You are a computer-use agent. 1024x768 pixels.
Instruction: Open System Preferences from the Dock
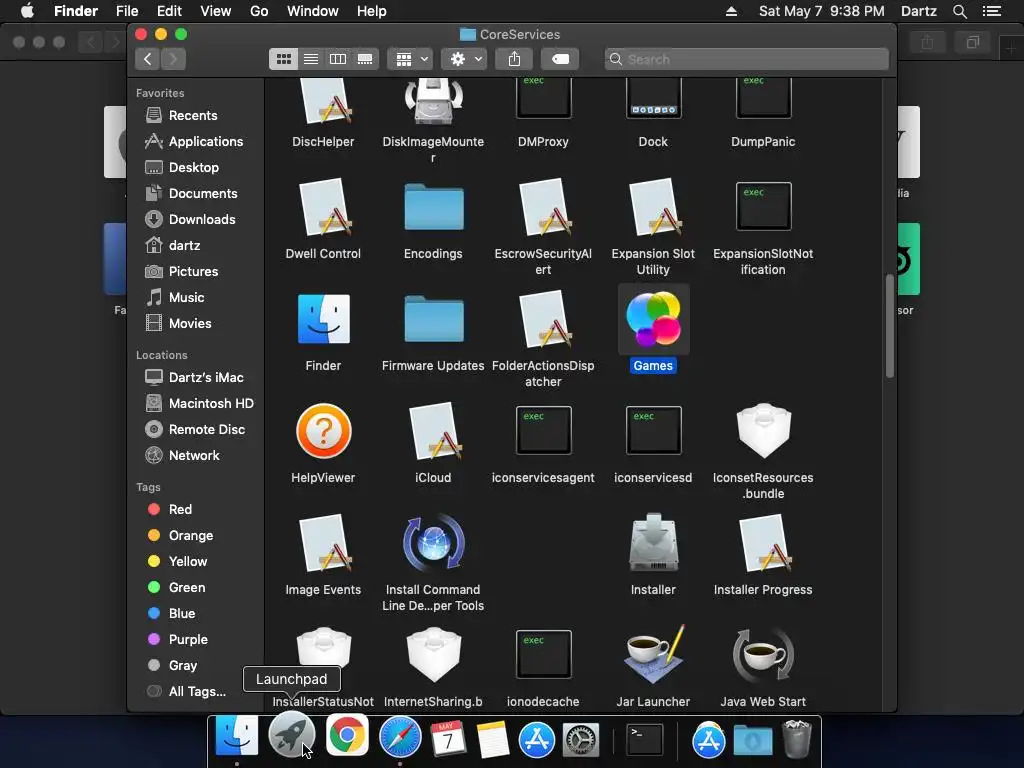click(581, 740)
